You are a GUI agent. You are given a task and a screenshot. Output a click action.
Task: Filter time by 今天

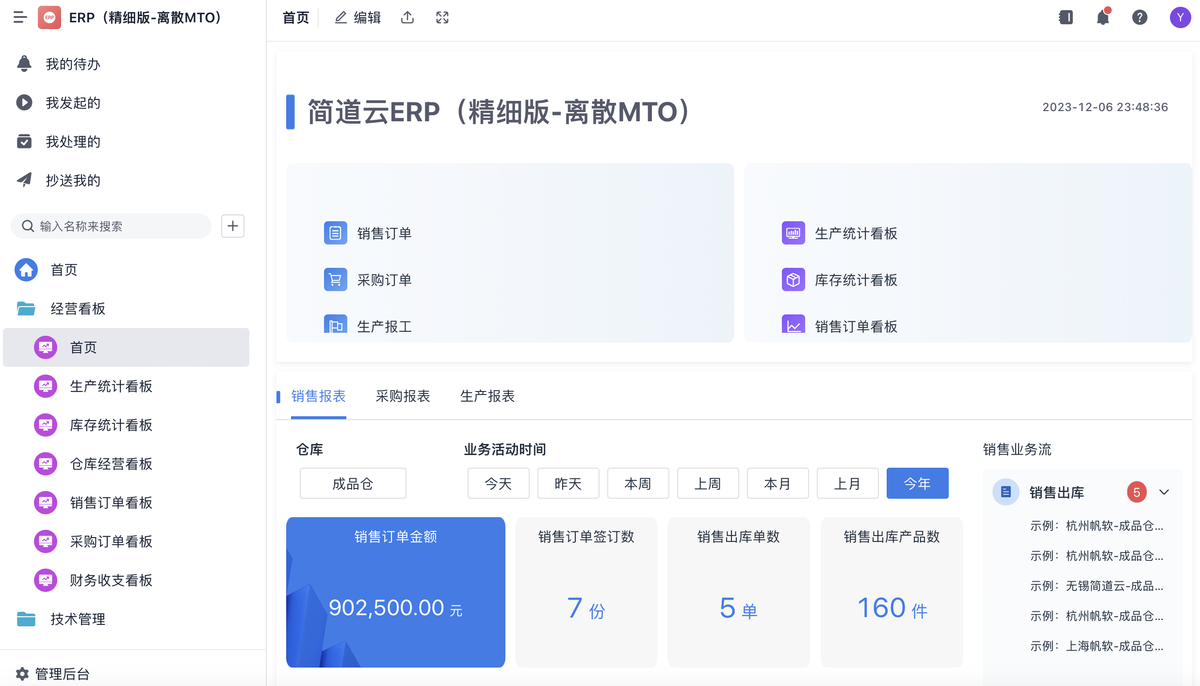[498, 483]
